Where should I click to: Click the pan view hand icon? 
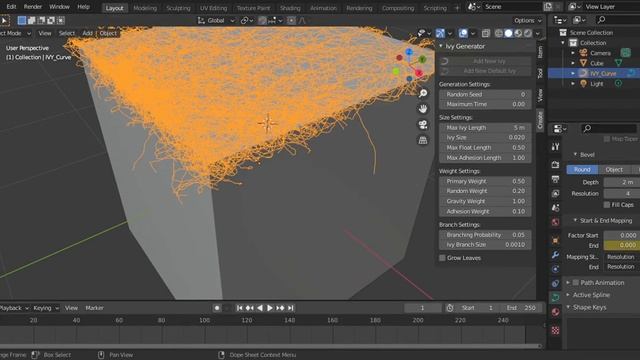423,109
